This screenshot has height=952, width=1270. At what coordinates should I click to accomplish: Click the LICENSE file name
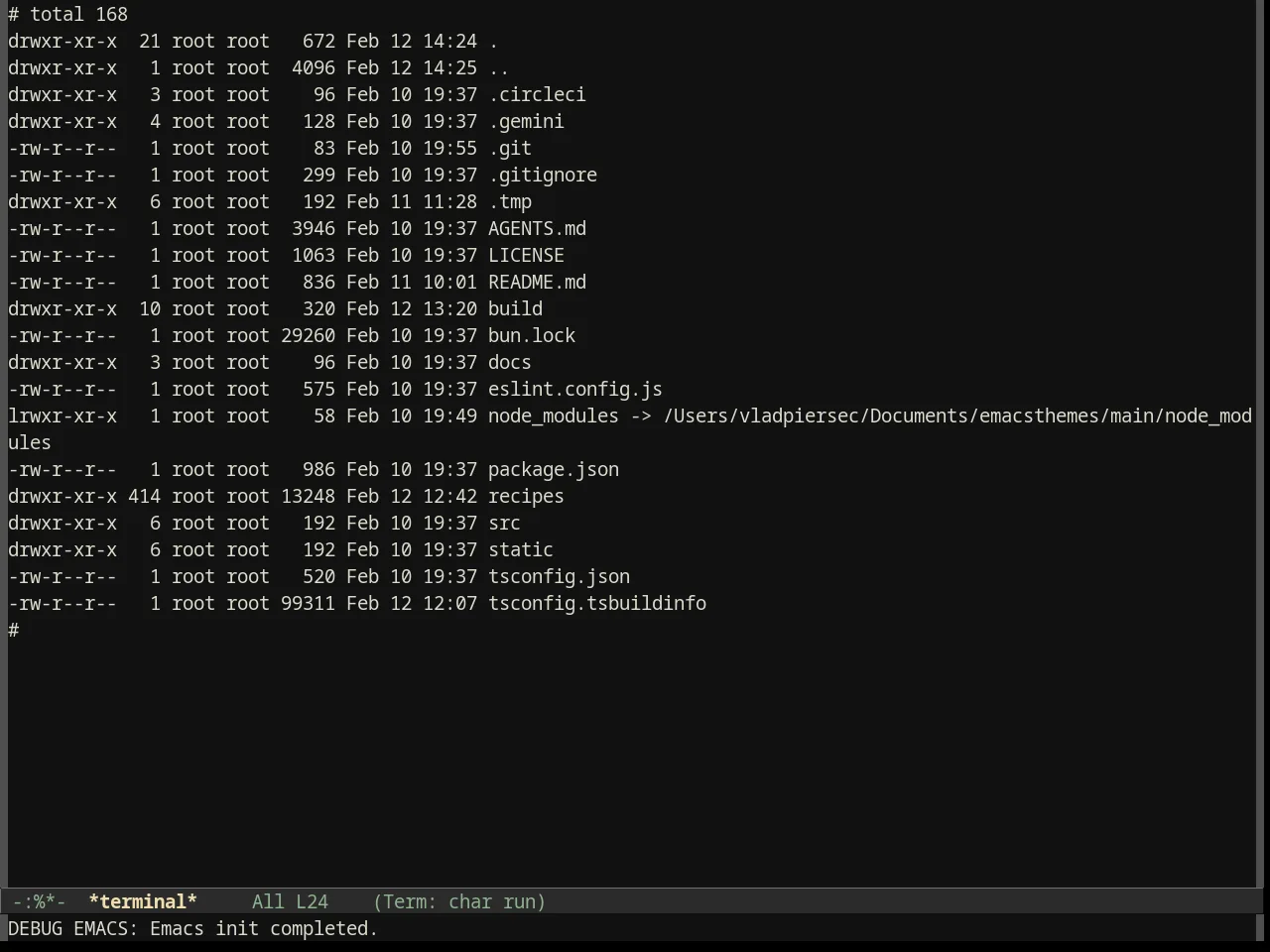pyautogui.click(x=526, y=255)
